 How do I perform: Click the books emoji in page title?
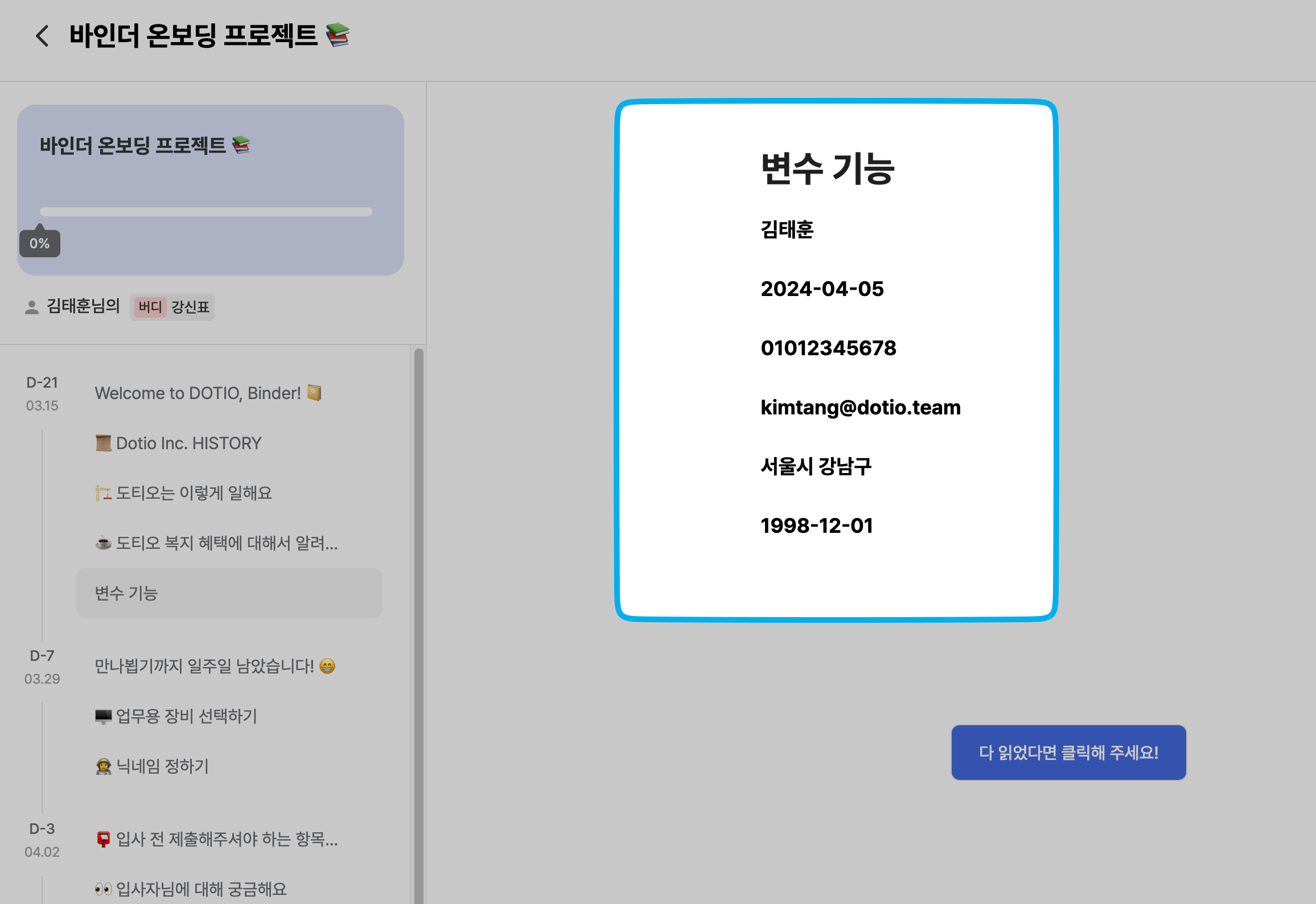coord(338,35)
